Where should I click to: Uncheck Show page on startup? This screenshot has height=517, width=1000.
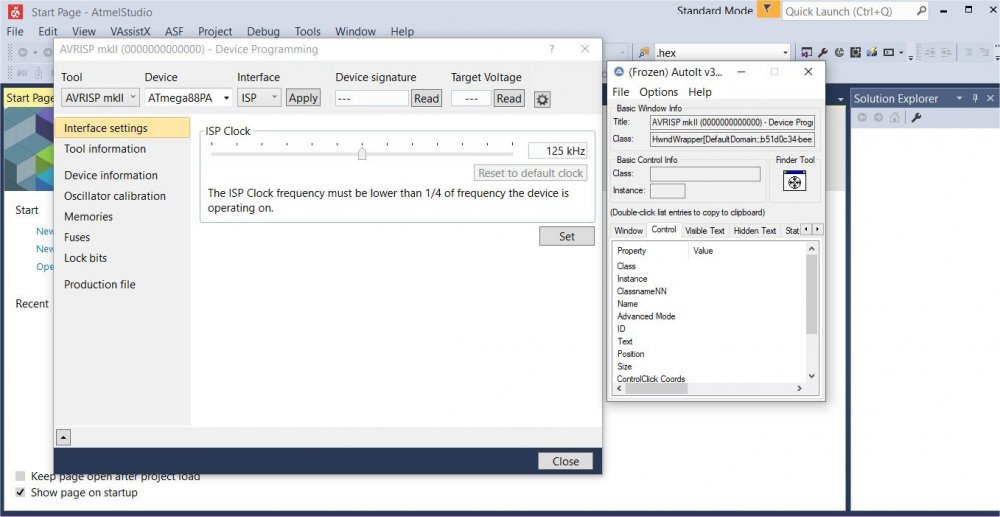20,492
